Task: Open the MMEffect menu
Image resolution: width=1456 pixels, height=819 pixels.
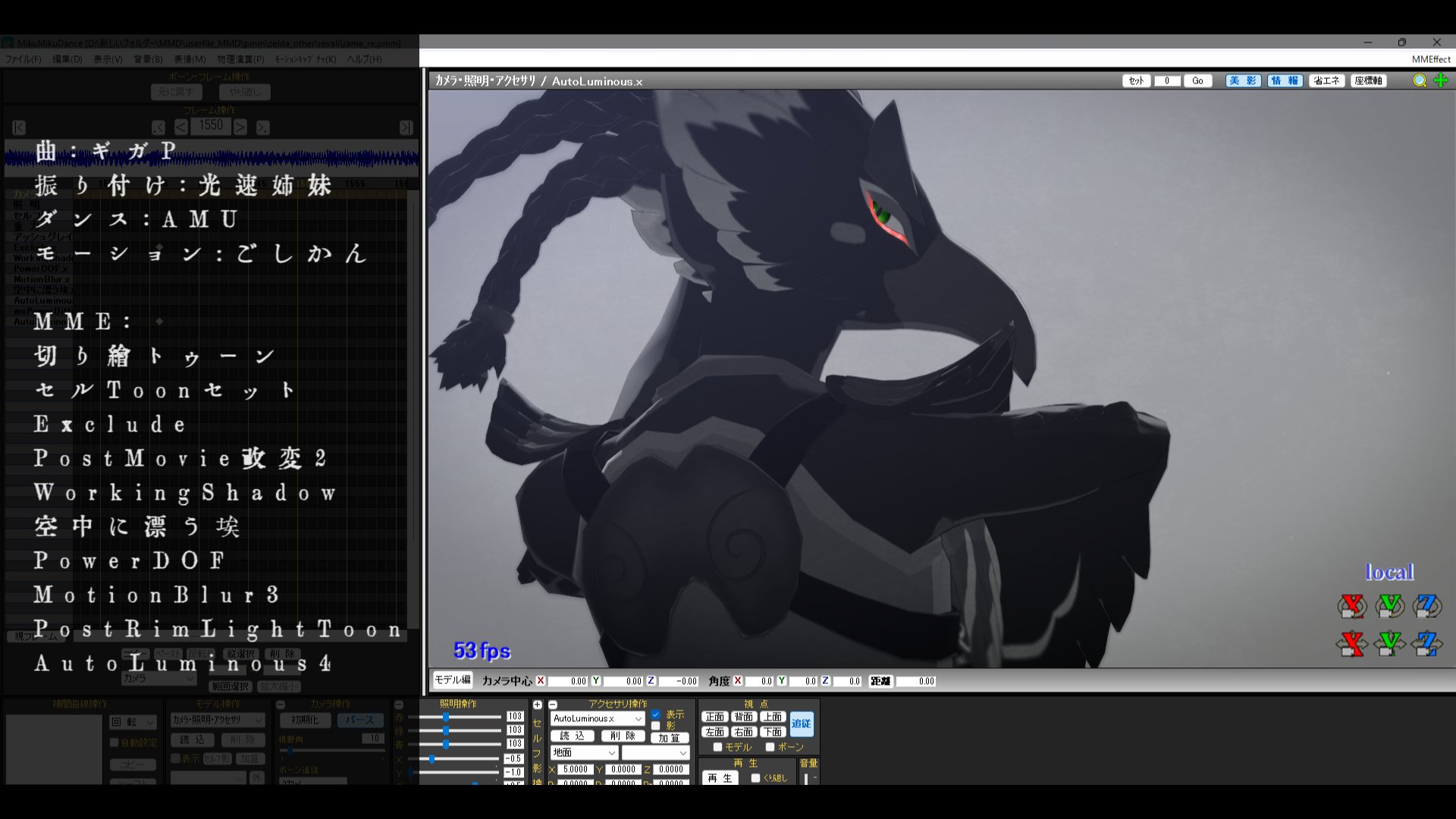Action: pos(1431,59)
